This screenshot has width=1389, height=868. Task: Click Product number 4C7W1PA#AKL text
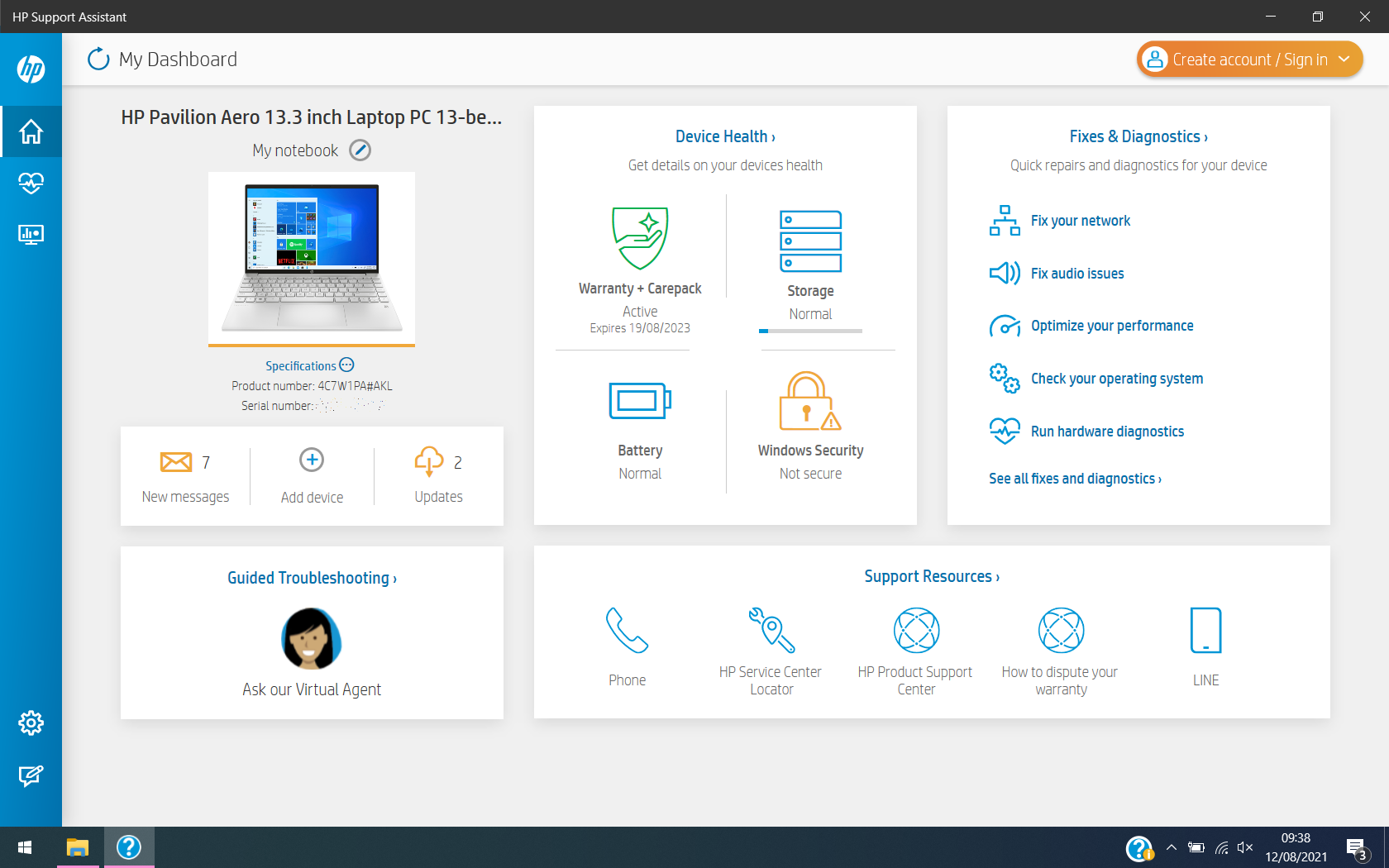[312, 386]
